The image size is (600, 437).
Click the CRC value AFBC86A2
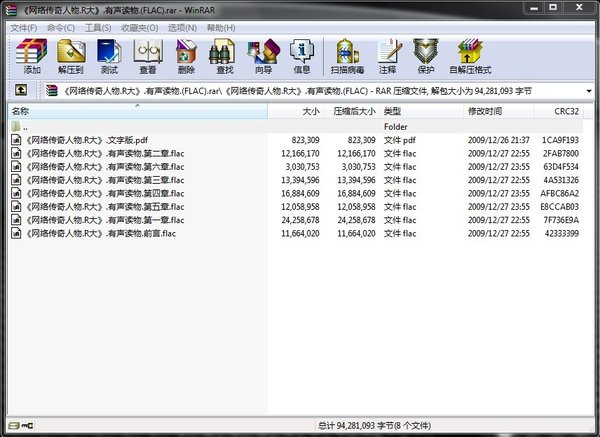[559, 194]
